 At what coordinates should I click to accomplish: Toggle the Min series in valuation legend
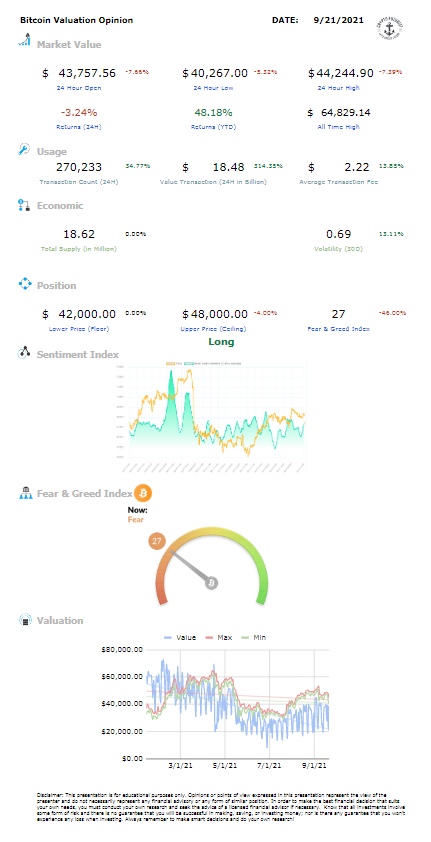[x=252, y=637]
